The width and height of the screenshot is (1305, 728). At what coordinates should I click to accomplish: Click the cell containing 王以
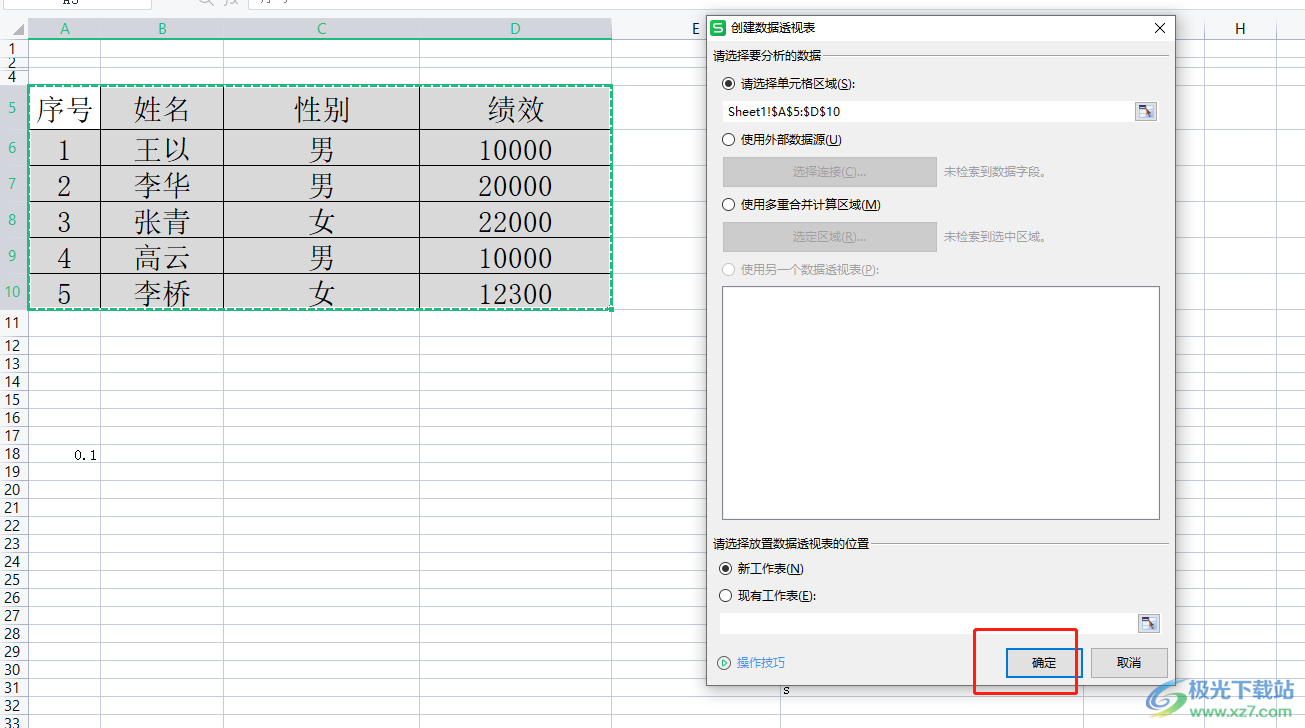[162, 148]
